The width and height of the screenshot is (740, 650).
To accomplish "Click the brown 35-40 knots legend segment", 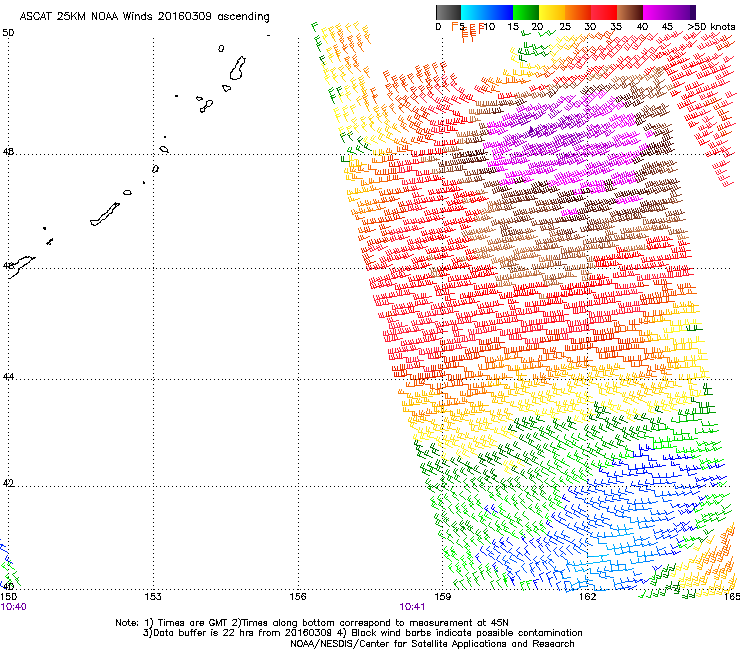I will [x=630, y=12].
